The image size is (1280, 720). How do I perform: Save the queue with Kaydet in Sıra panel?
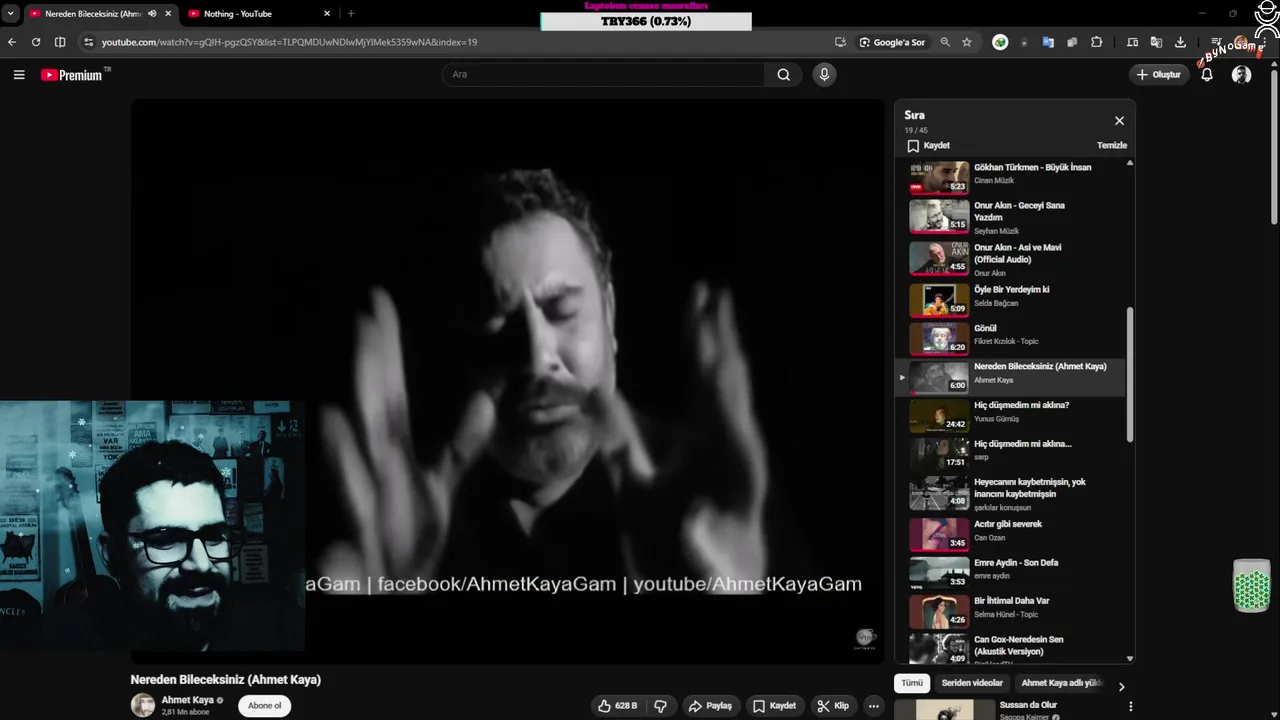pos(928,146)
